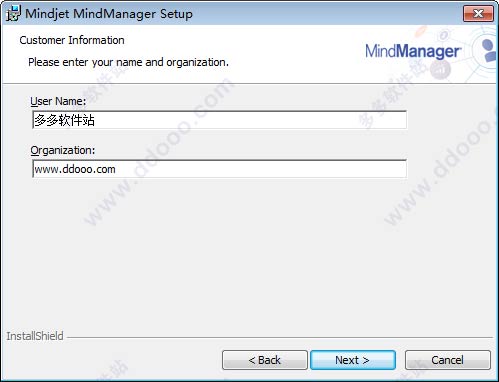Image resolution: width=499 pixels, height=382 pixels.
Task: Click the installer icon in title bar
Action: 13,14
